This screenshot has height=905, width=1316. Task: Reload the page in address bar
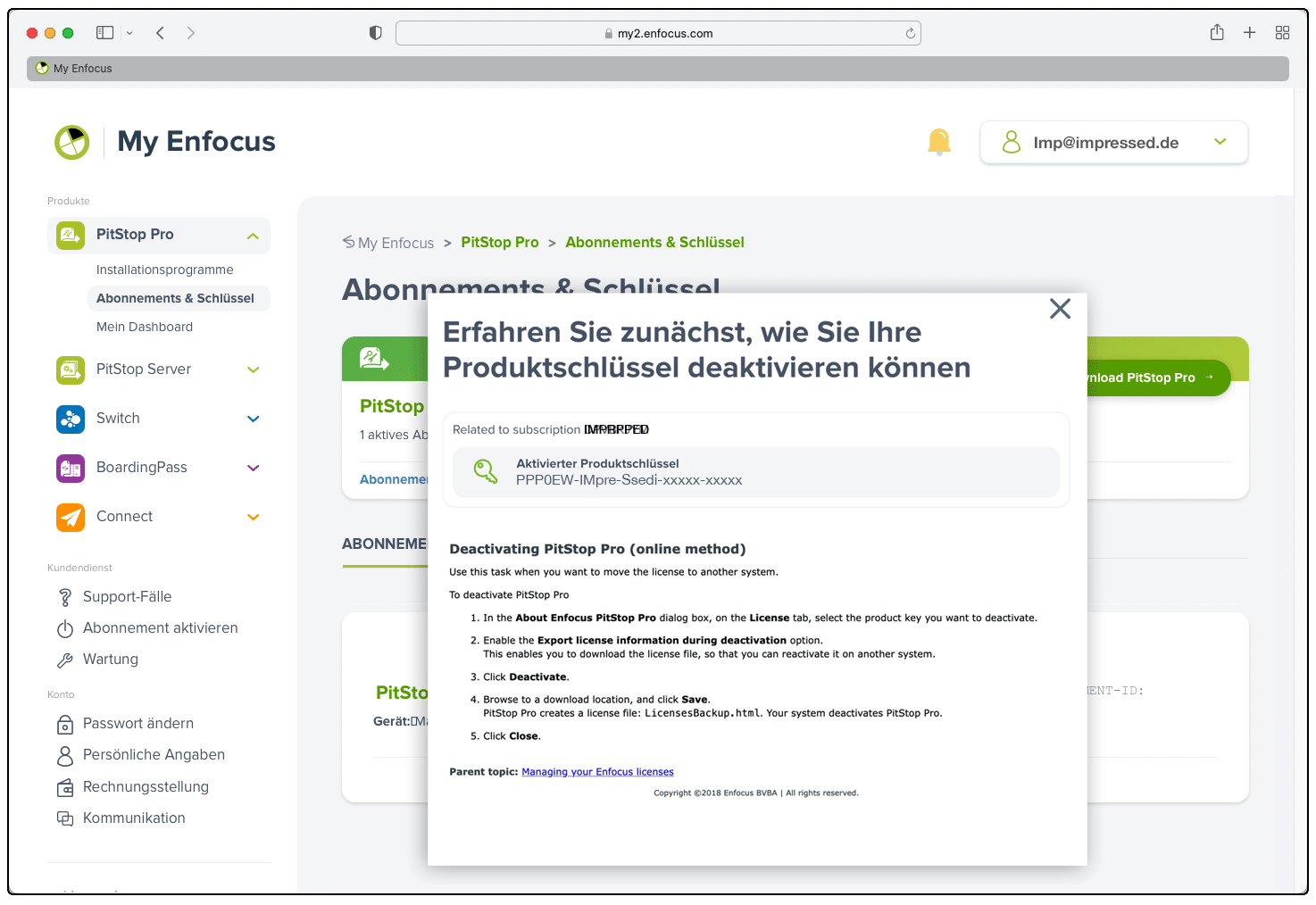[910, 33]
